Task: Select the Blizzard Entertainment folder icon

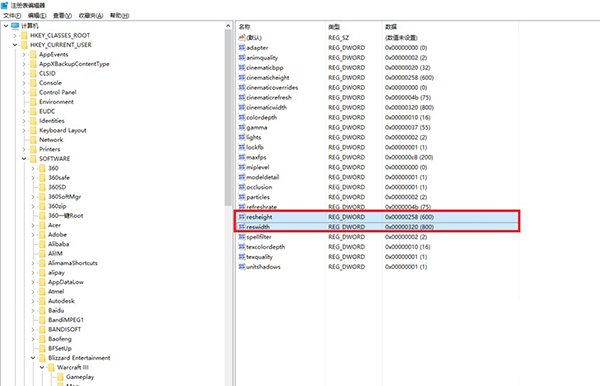Action: 42,358
